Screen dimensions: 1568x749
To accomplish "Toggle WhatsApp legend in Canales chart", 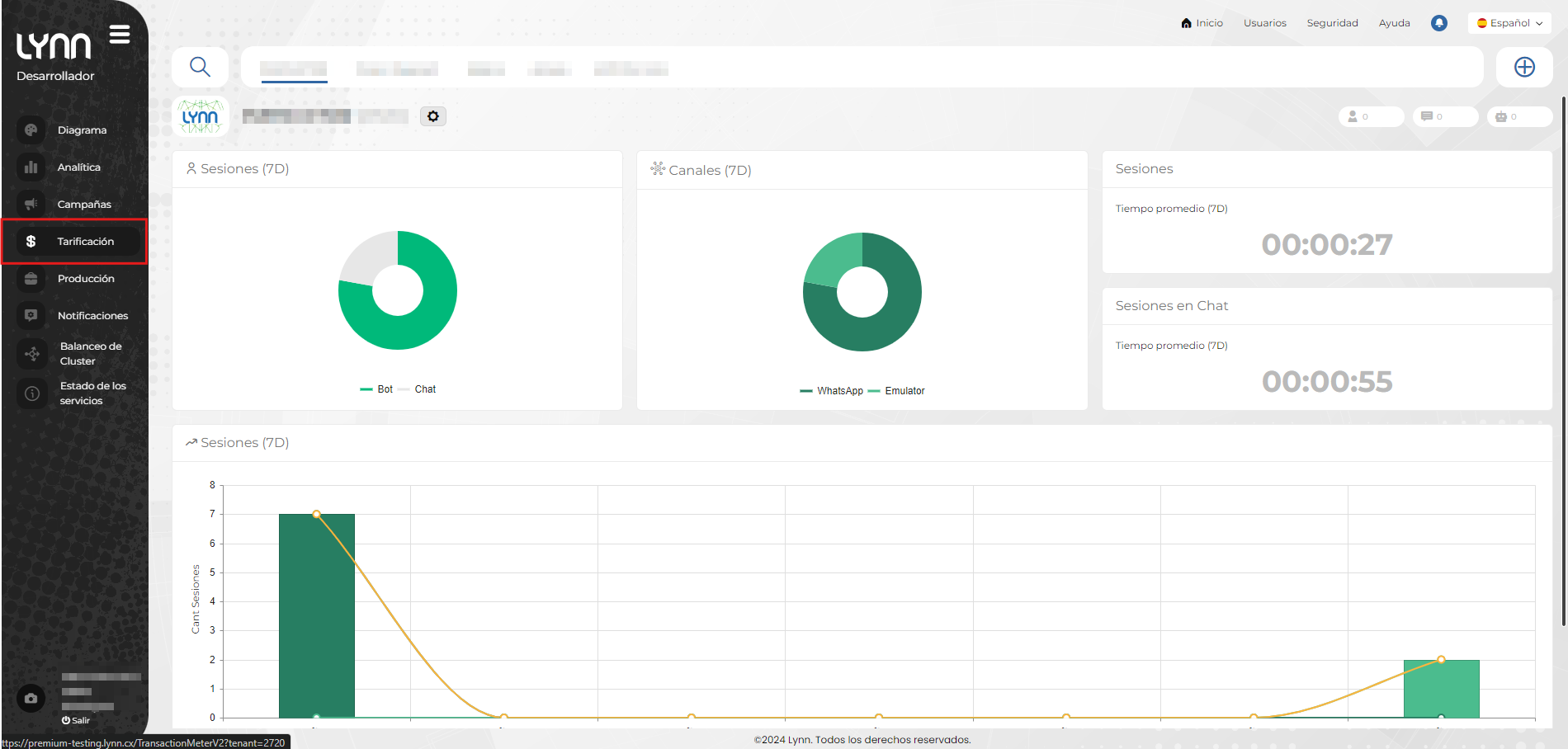I will [x=832, y=391].
